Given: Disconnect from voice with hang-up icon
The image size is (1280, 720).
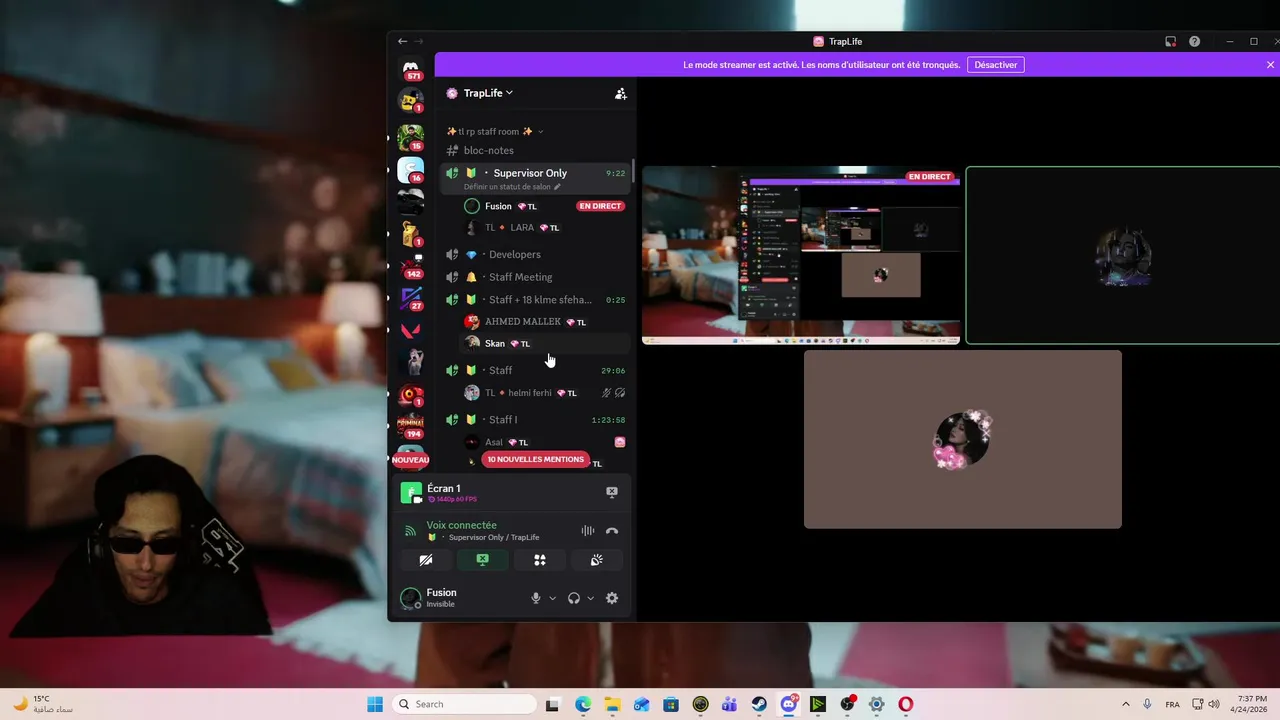Looking at the screenshot, I should tap(612, 531).
